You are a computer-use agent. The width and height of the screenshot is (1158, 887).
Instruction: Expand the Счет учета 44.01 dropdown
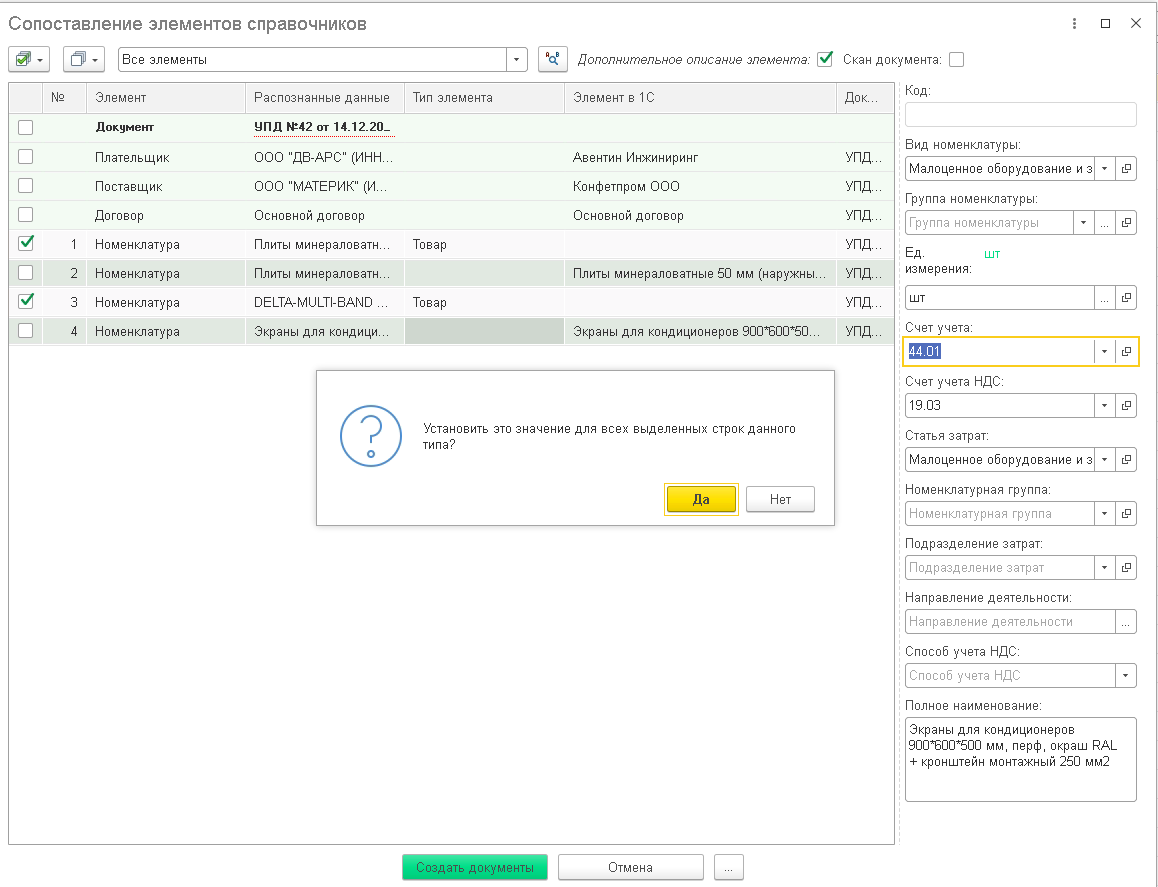click(1104, 352)
